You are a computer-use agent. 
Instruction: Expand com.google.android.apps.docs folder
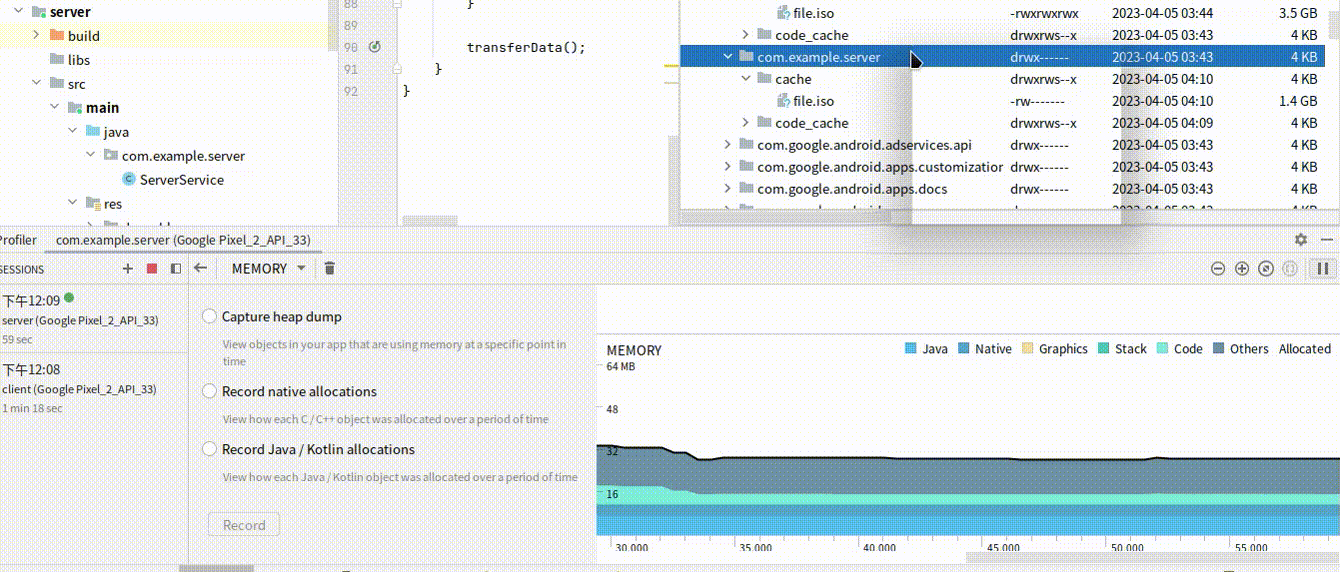click(x=727, y=189)
